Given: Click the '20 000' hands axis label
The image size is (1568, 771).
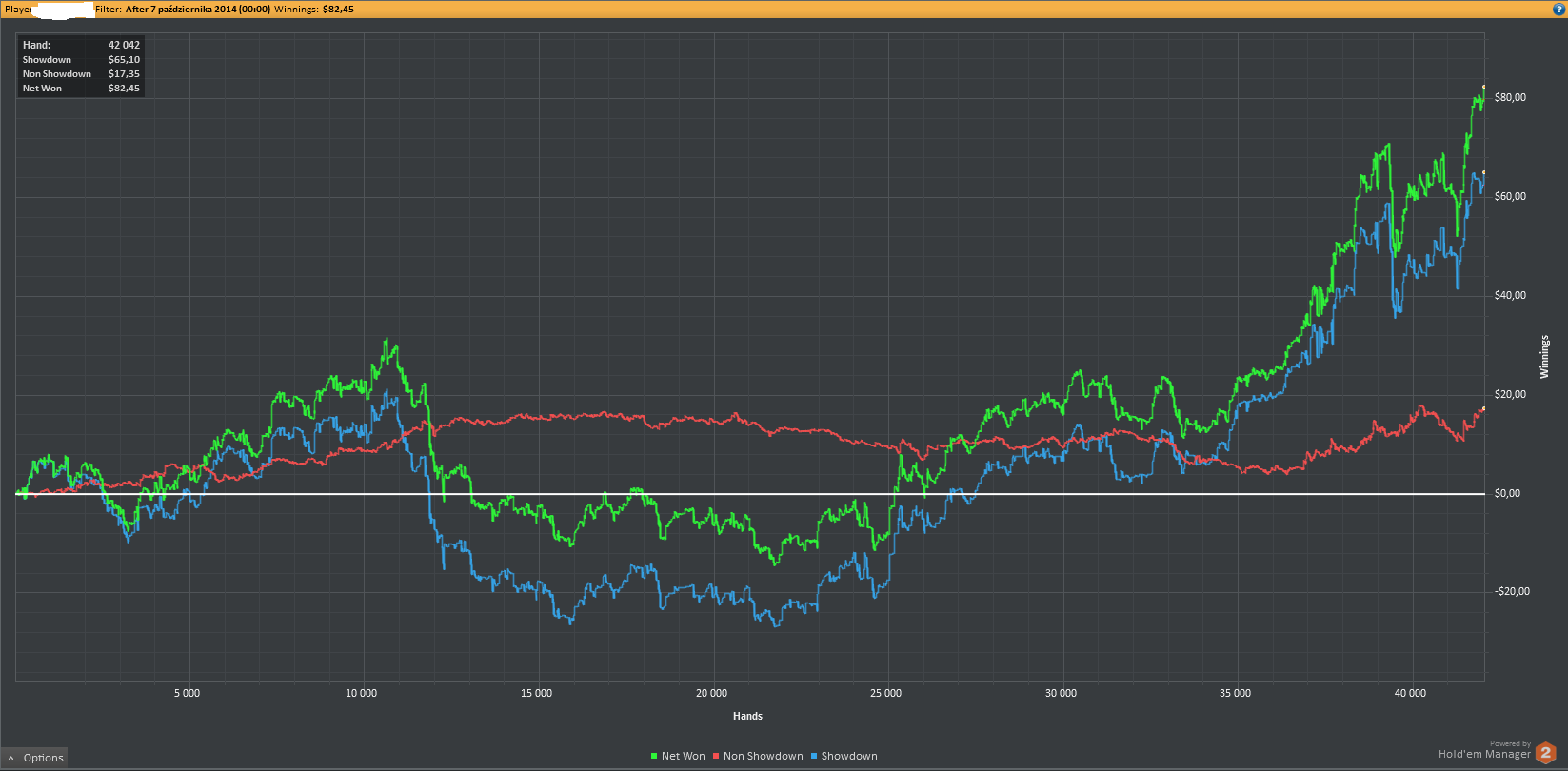Looking at the screenshot, I should tap(711, 693).
